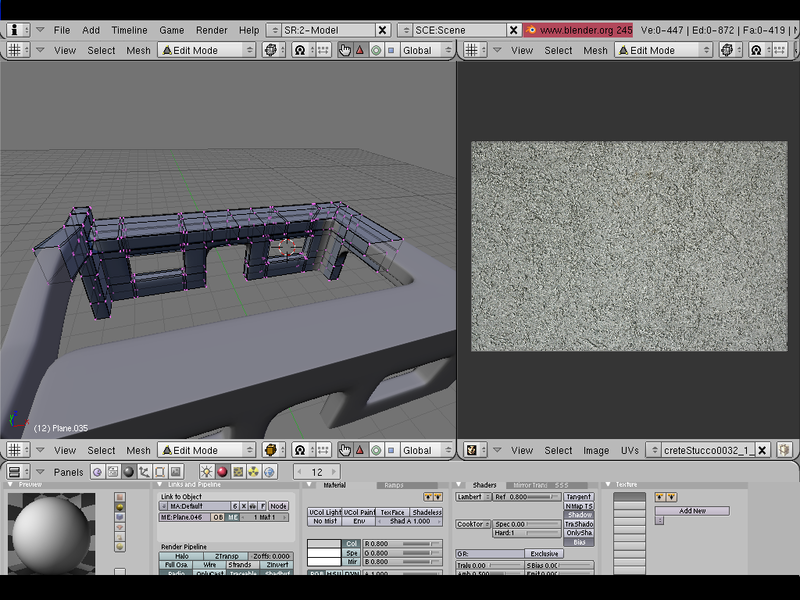The height and width of the screenshot is (600, 800).
Task: Click the Shading context icon in Panels header
Action: coord(129,472)
